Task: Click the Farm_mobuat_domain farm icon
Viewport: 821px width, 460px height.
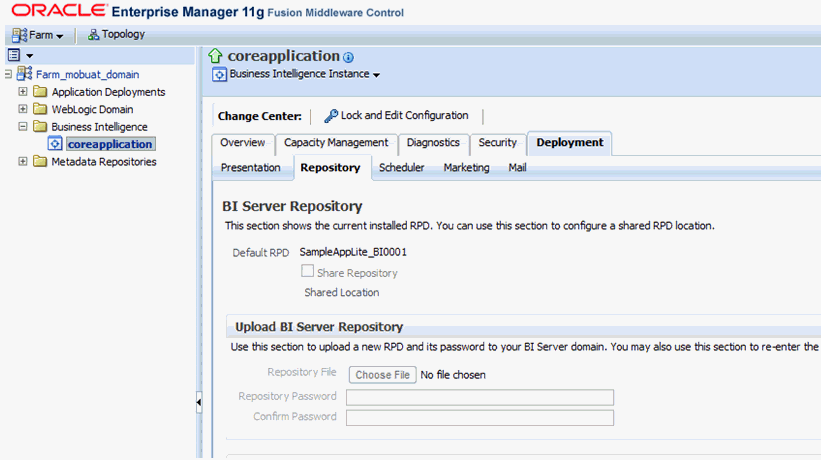Action: 24,74
